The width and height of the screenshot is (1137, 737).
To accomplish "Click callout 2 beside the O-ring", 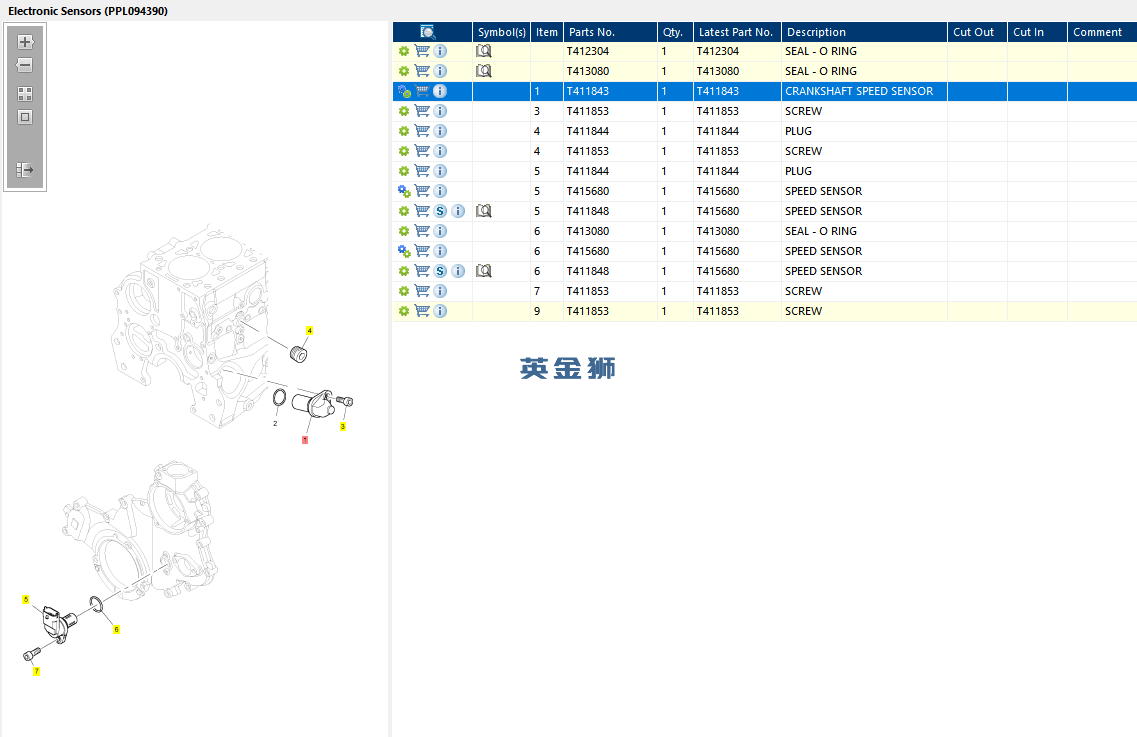I will [x=275, y=424].
